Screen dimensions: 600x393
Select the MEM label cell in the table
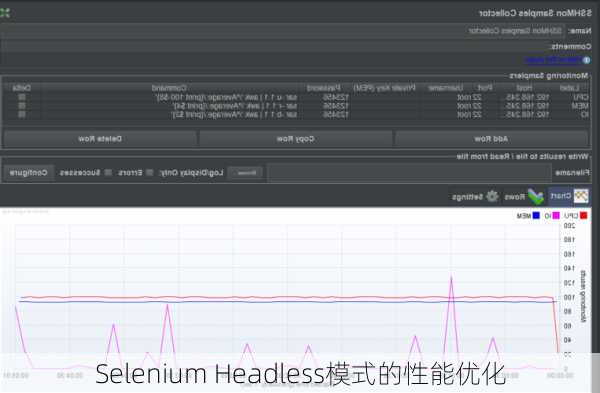[x=580, y=106]
